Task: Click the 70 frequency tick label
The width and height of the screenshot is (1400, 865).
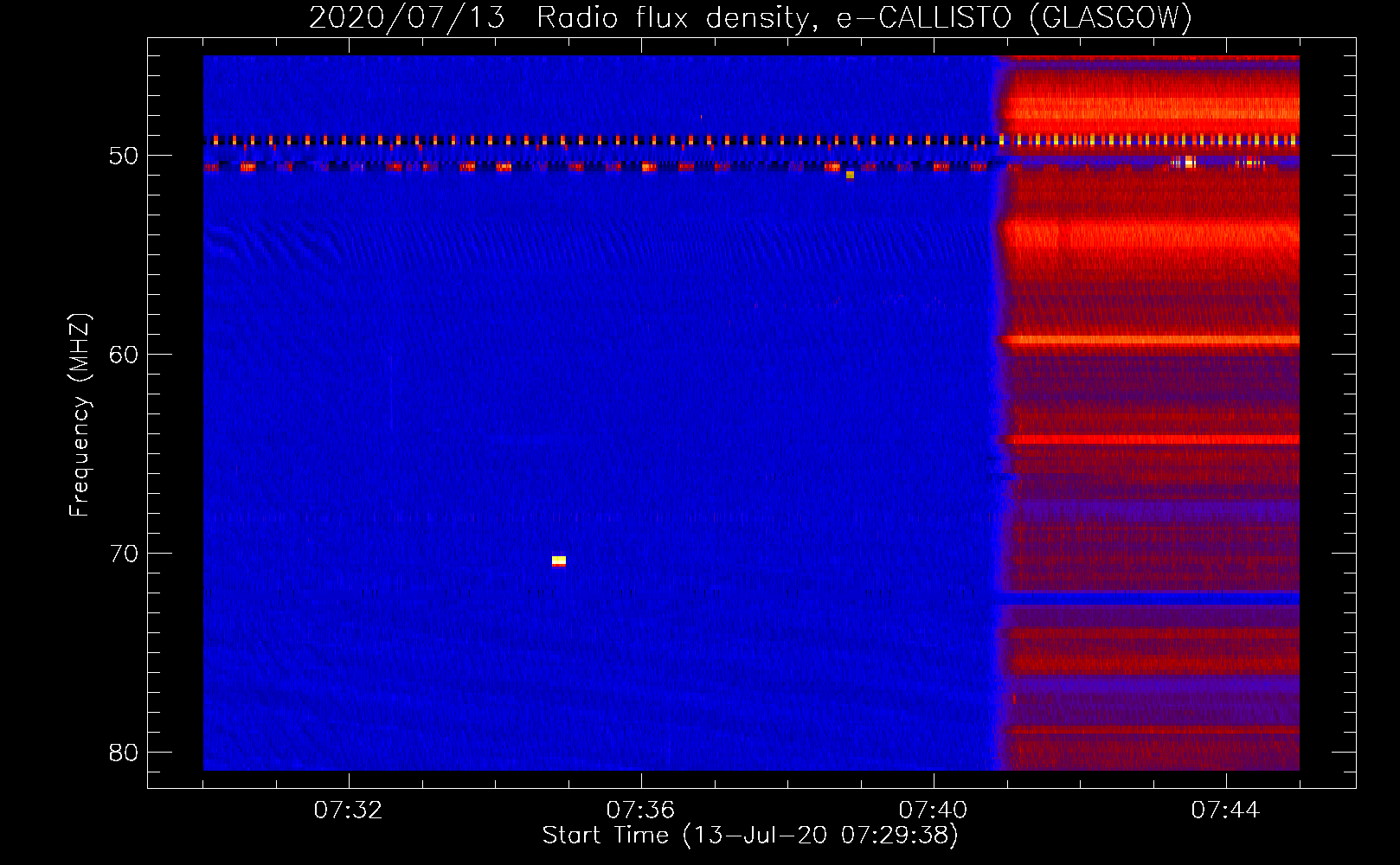Action: (124, 554)
